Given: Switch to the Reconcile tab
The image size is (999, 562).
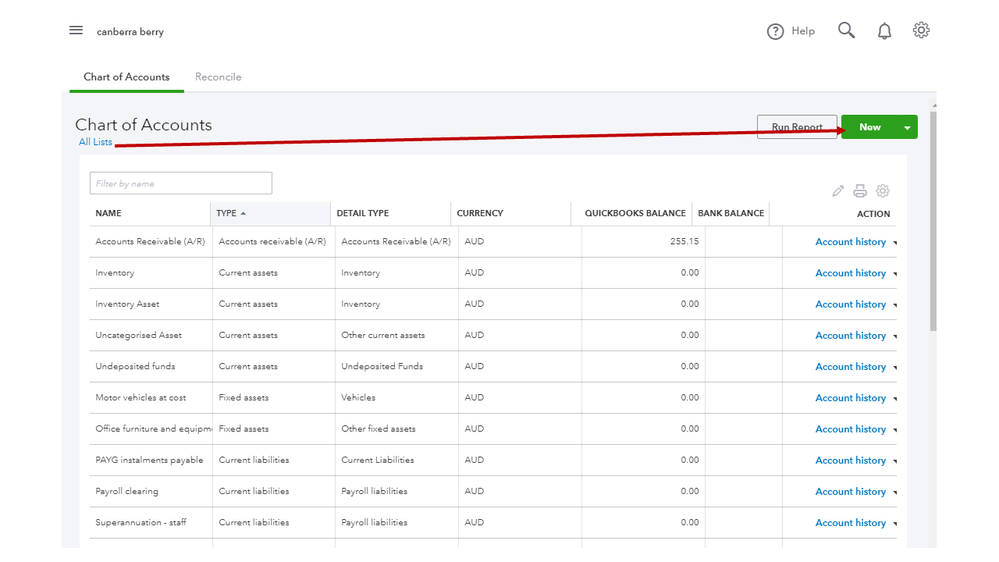Looking at the screenshot, I should point(218,77).
